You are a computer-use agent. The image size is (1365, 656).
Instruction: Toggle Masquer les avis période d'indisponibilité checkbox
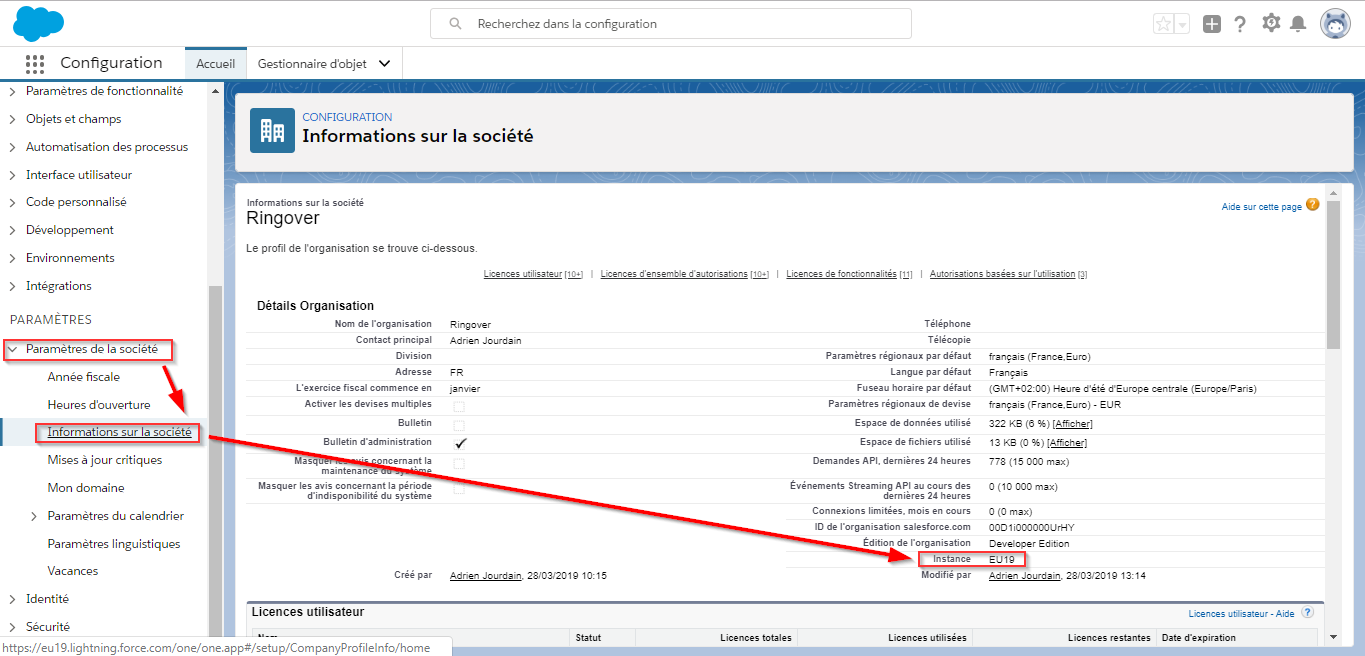coord(459,488)
